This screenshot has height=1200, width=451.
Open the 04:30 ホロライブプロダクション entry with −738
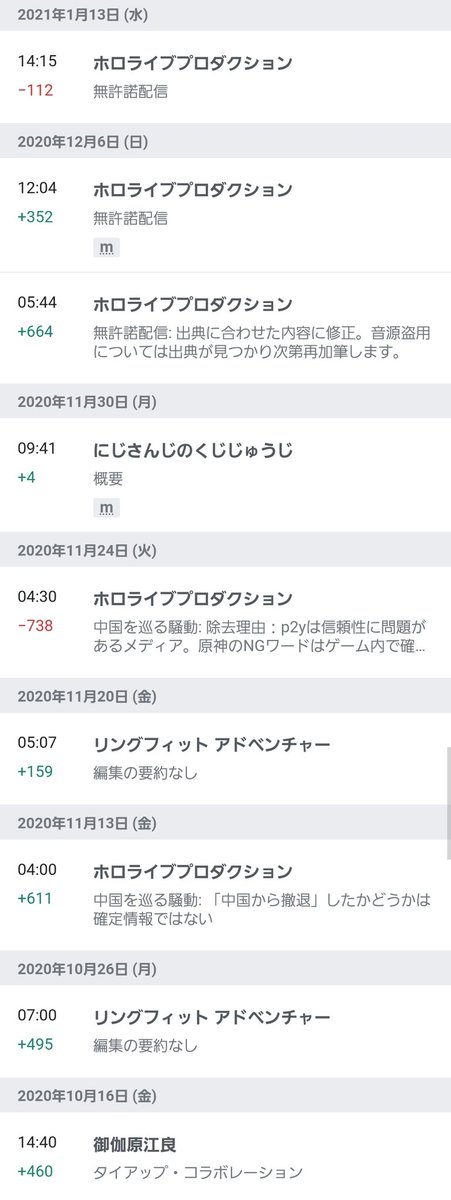click(225, 621)
